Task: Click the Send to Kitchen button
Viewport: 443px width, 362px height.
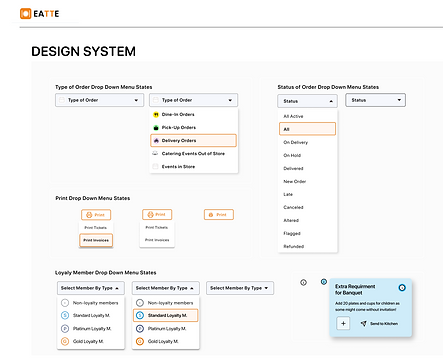Action: click(x=379, y=324)
